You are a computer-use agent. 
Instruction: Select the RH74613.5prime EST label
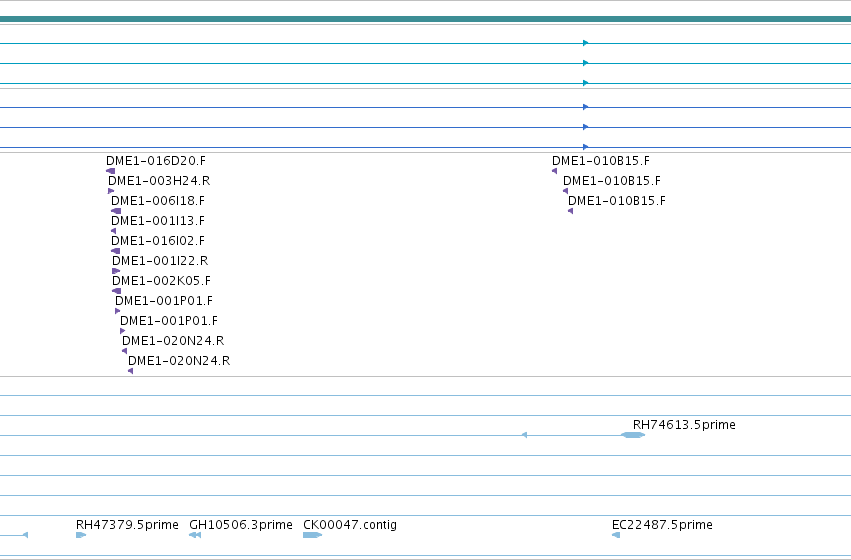pos(684,425)
